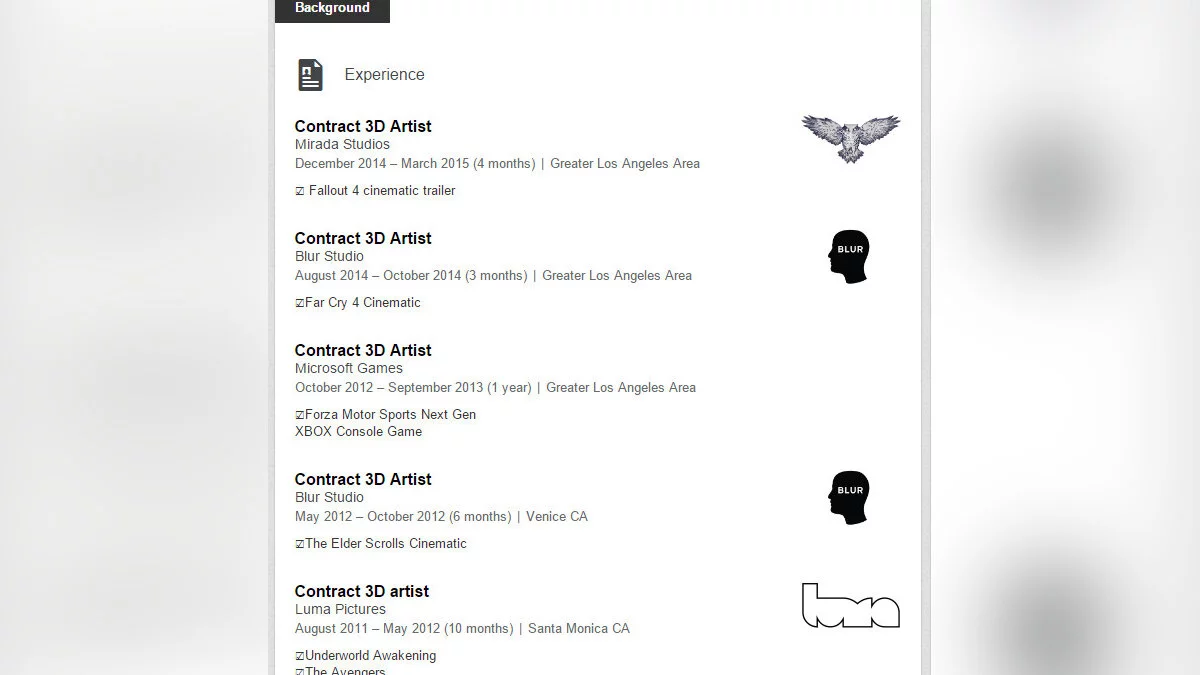Click the Mirada Studios owl logo

pos(850,138)
